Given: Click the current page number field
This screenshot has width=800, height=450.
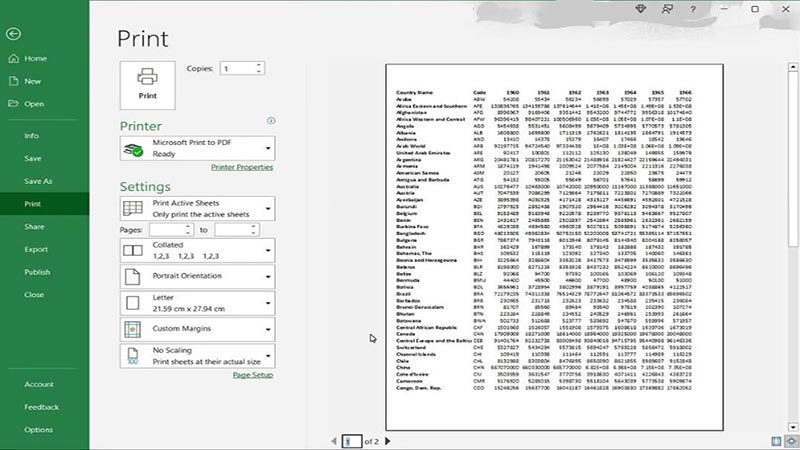Looking at the screenshot, I should (x=352, y=441).
